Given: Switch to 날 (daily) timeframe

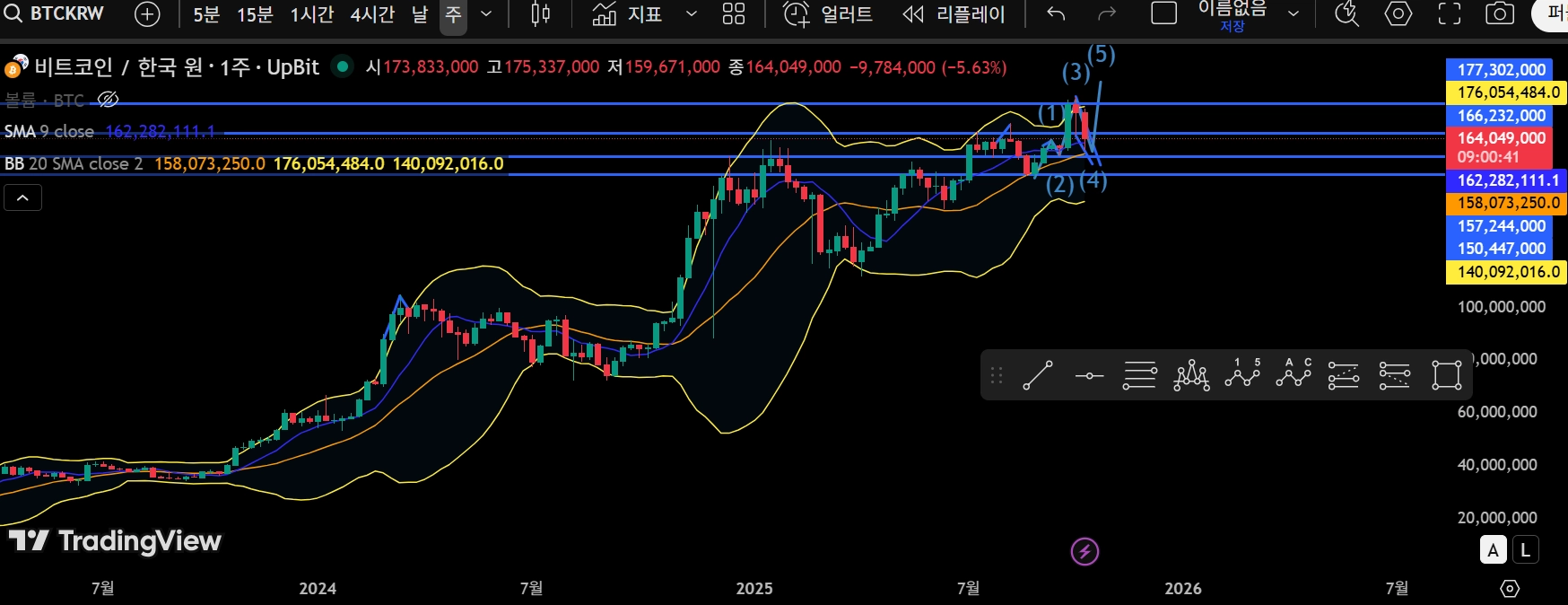Looking at the screenshot, I should pos(420,14).
